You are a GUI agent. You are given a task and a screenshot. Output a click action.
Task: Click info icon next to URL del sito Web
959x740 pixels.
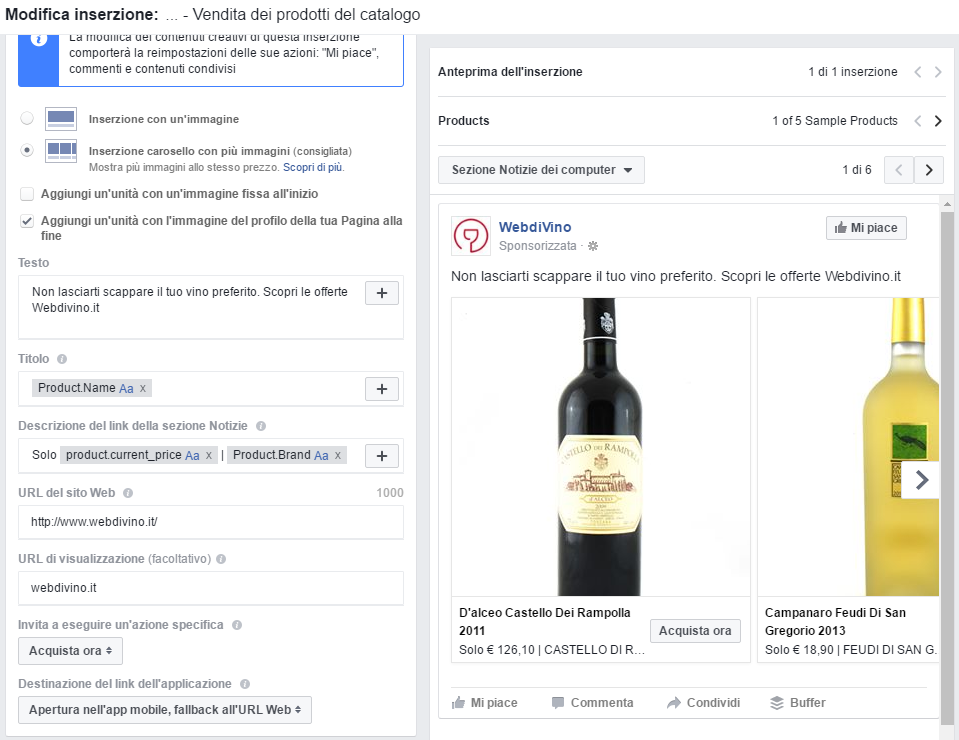click(128, 493)
